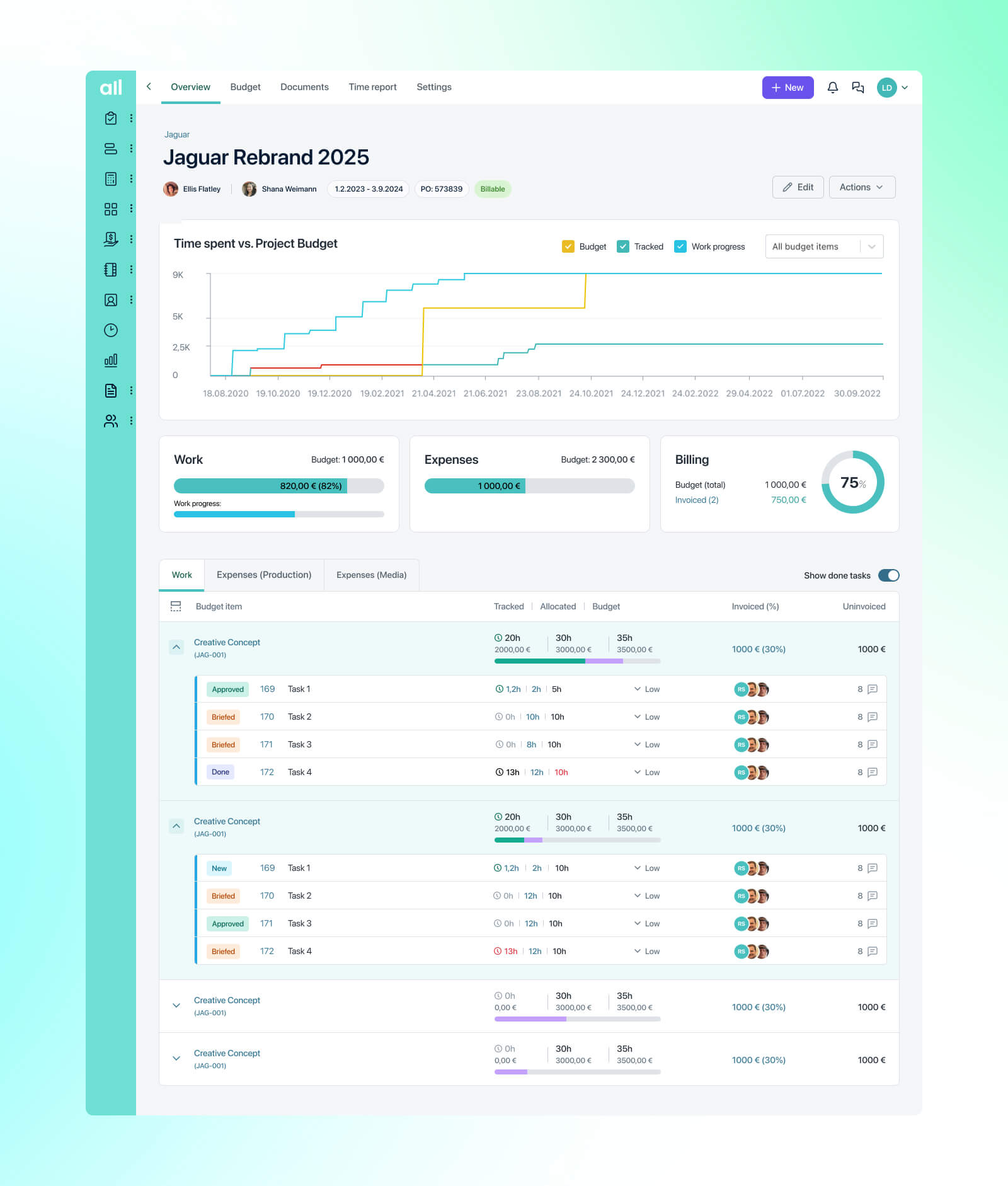Open the document icon in sidebar
This screenshot has height=1186, width=1008.
pos(111,390)
